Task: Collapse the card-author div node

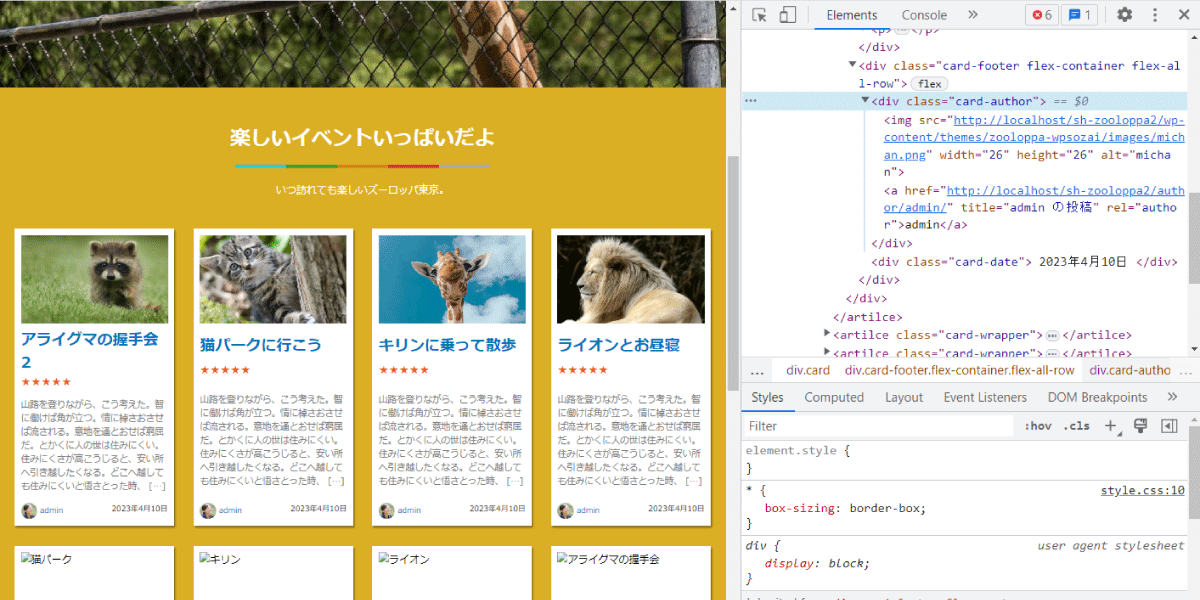Action: (x=866, y=101)
